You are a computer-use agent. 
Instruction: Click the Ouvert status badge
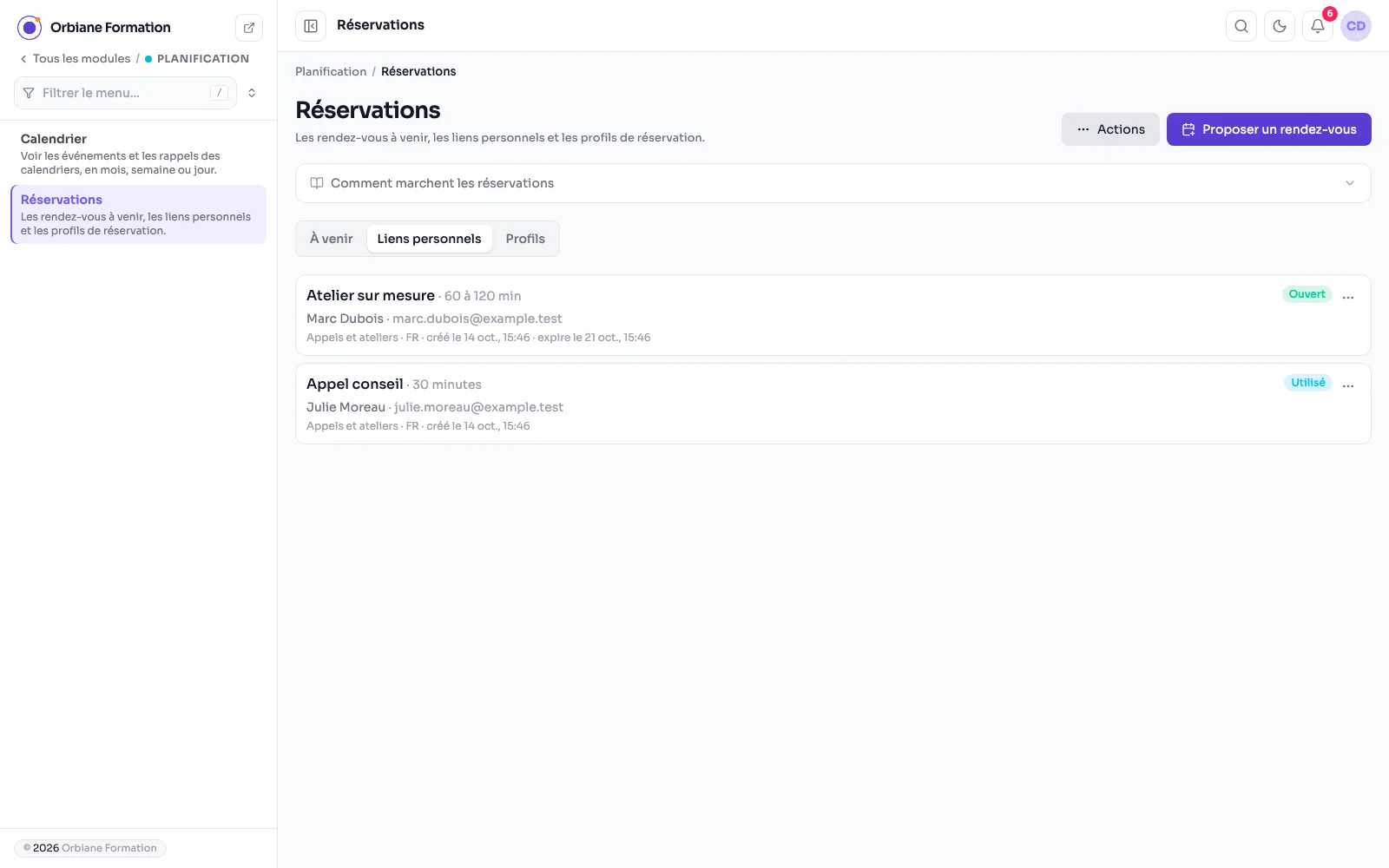1307,294
